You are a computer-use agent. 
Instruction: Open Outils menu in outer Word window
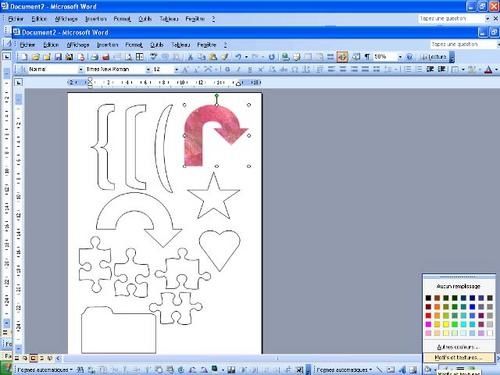tap(145, 19)
